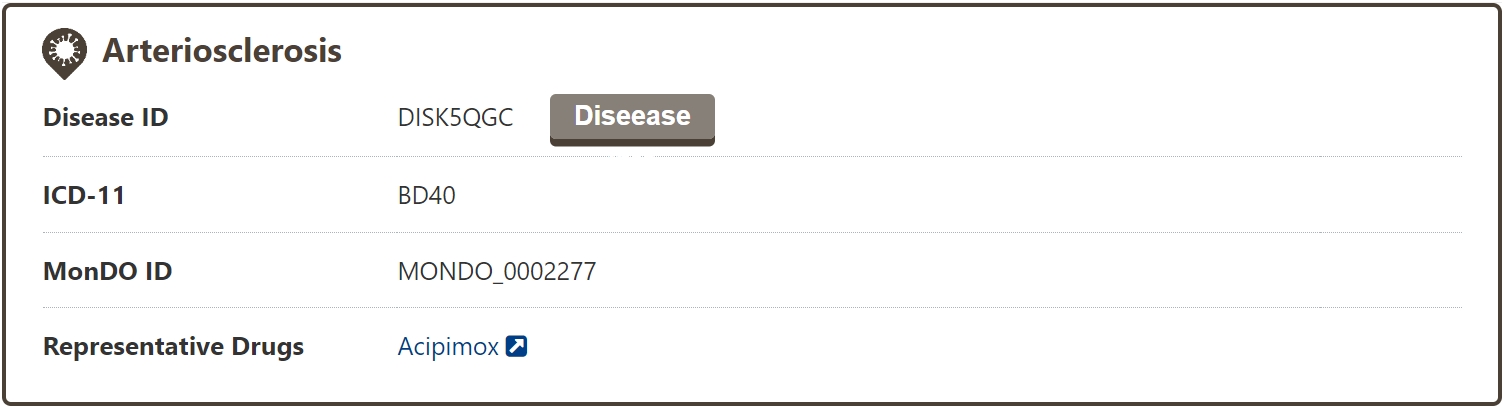Click blank area right of the BD40 code
1504x408 pixels.
900,195
